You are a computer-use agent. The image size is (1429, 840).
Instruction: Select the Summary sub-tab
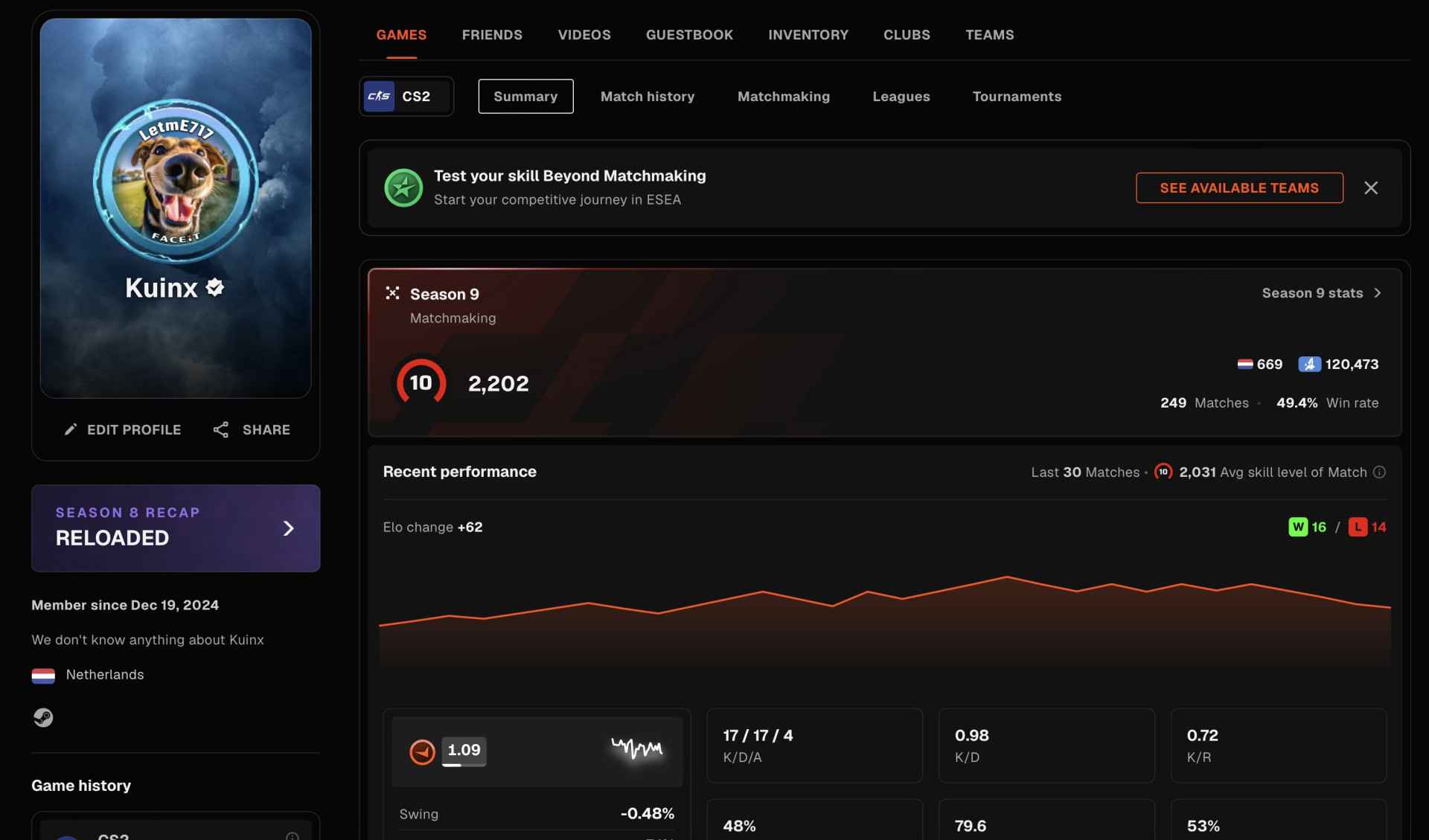point(525,96)
